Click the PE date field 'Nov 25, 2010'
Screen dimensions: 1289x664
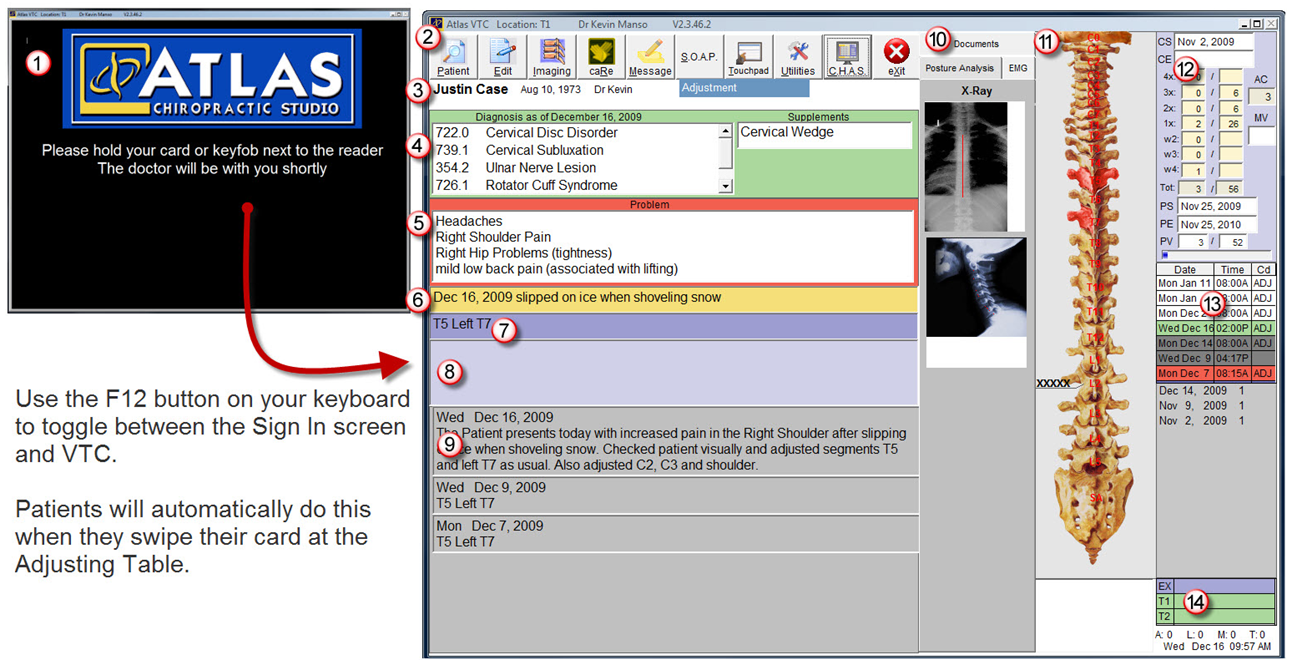(x=1216, y=225)
